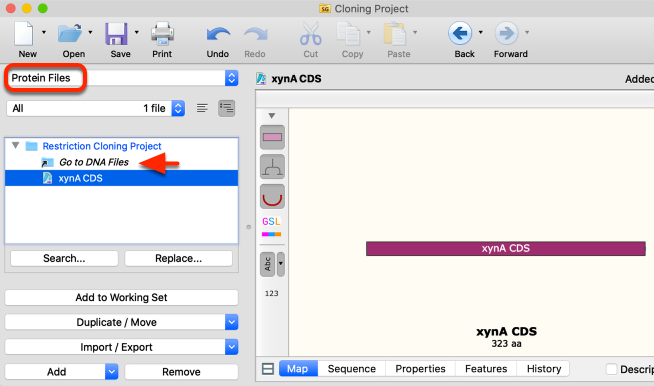Click the xynA CDS feature bar
The height and width of the screenshot is (386, 654).
pyautogui.click(x=506, y=249)
